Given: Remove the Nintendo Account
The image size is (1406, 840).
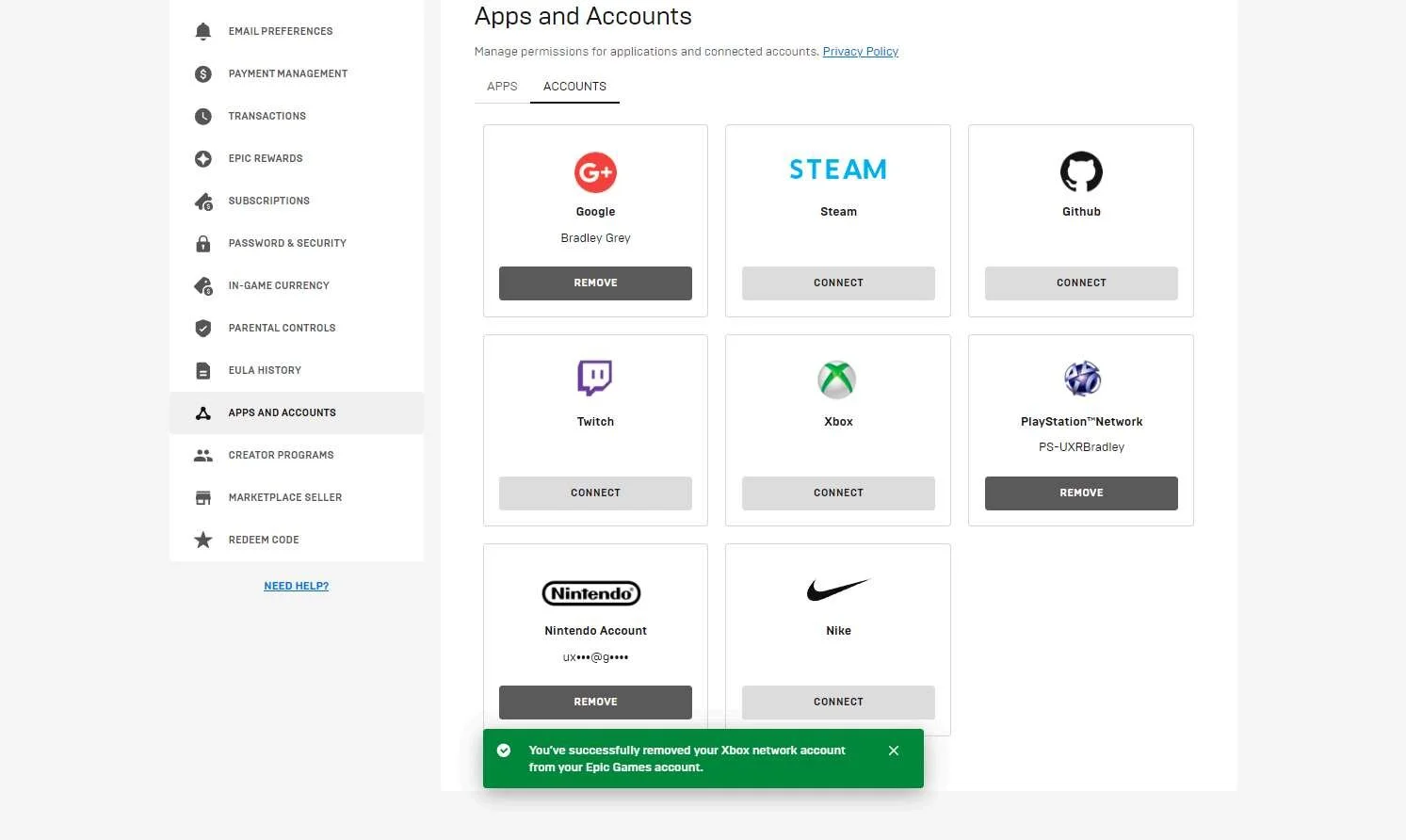Looking at the screenshot, I should click(x=595, y=703).
